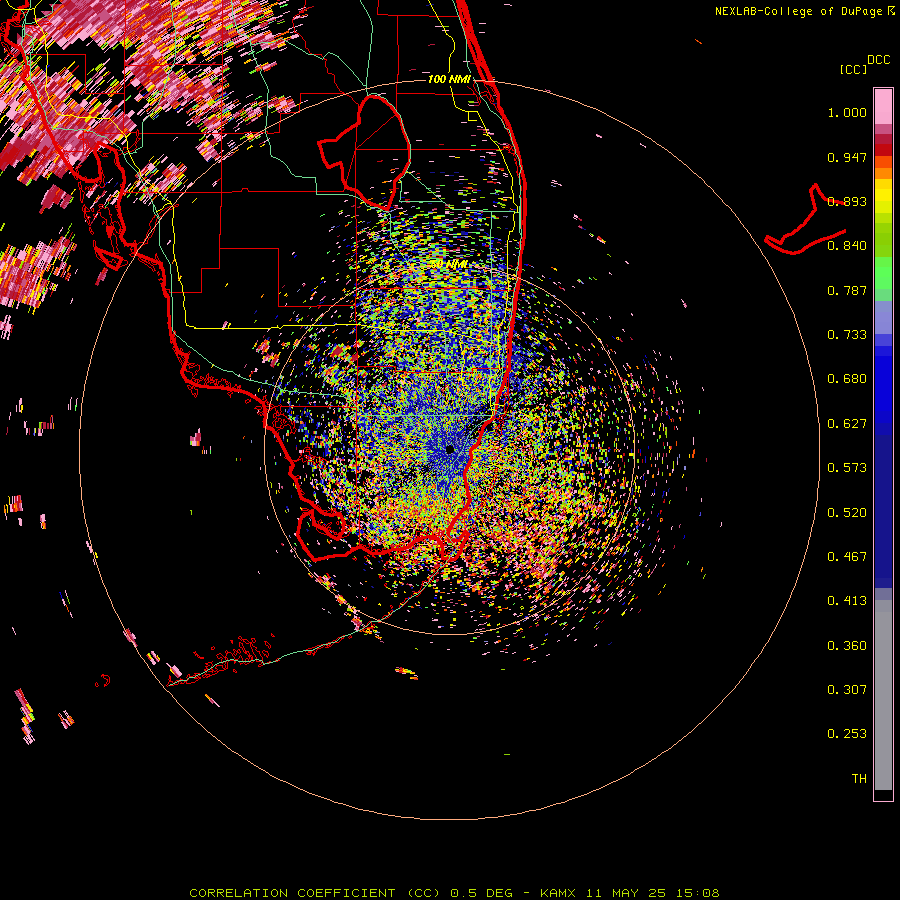Pick the pink color band at scale top
The height and width of the screenshot is (900, 900).
click(x=883, y=107)
